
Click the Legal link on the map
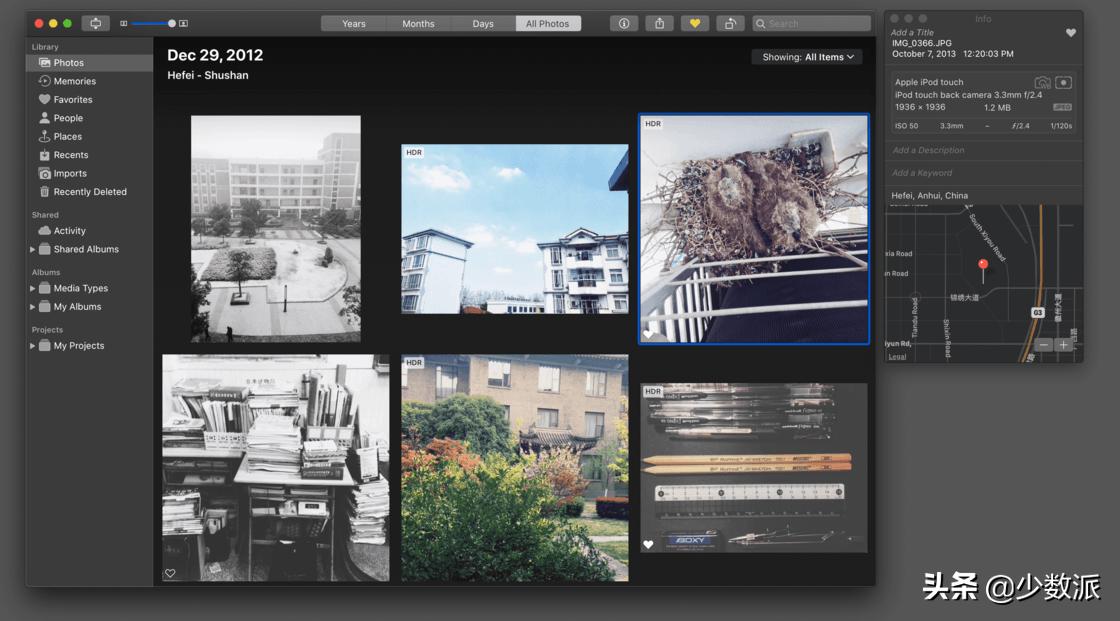click(x=897, y=356)
